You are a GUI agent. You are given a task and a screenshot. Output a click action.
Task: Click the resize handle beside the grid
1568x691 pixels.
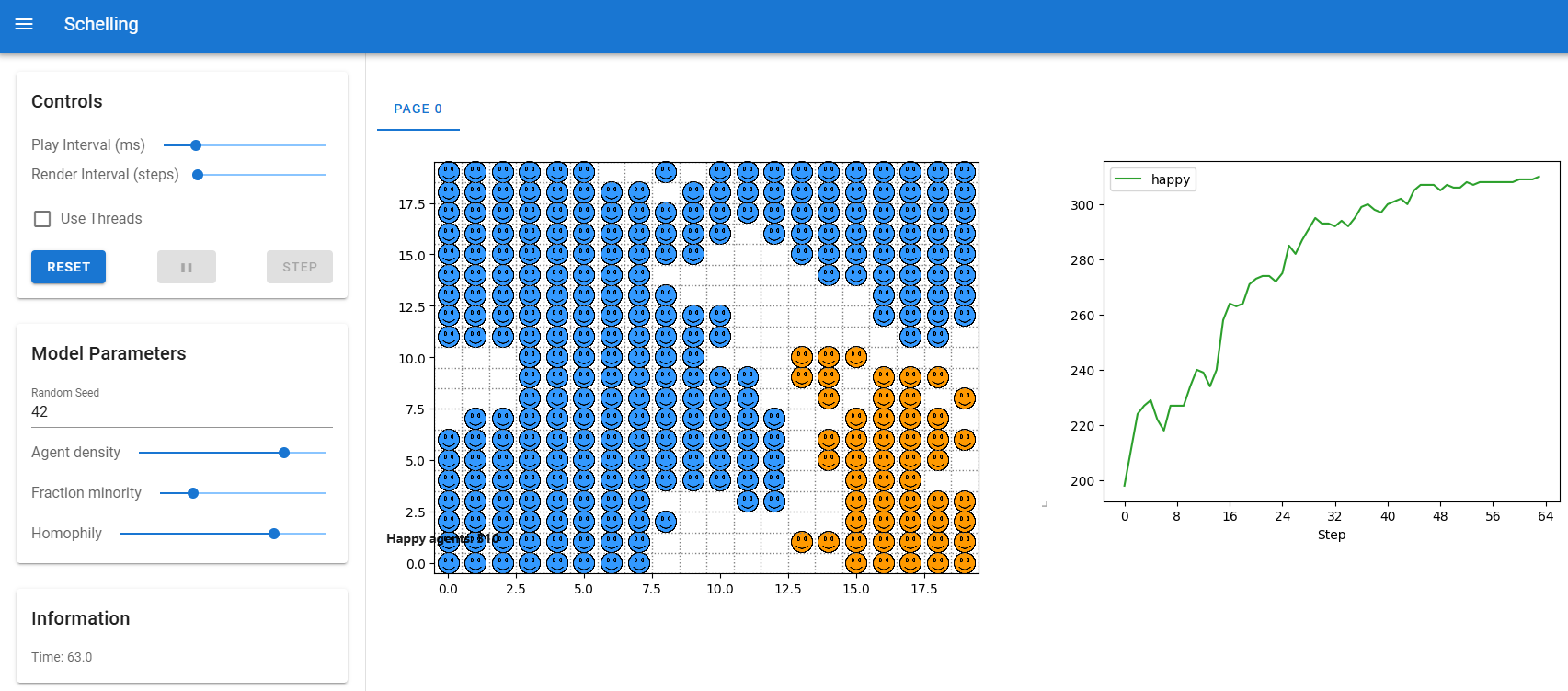pyautogui.click(x=1045, y=504)
